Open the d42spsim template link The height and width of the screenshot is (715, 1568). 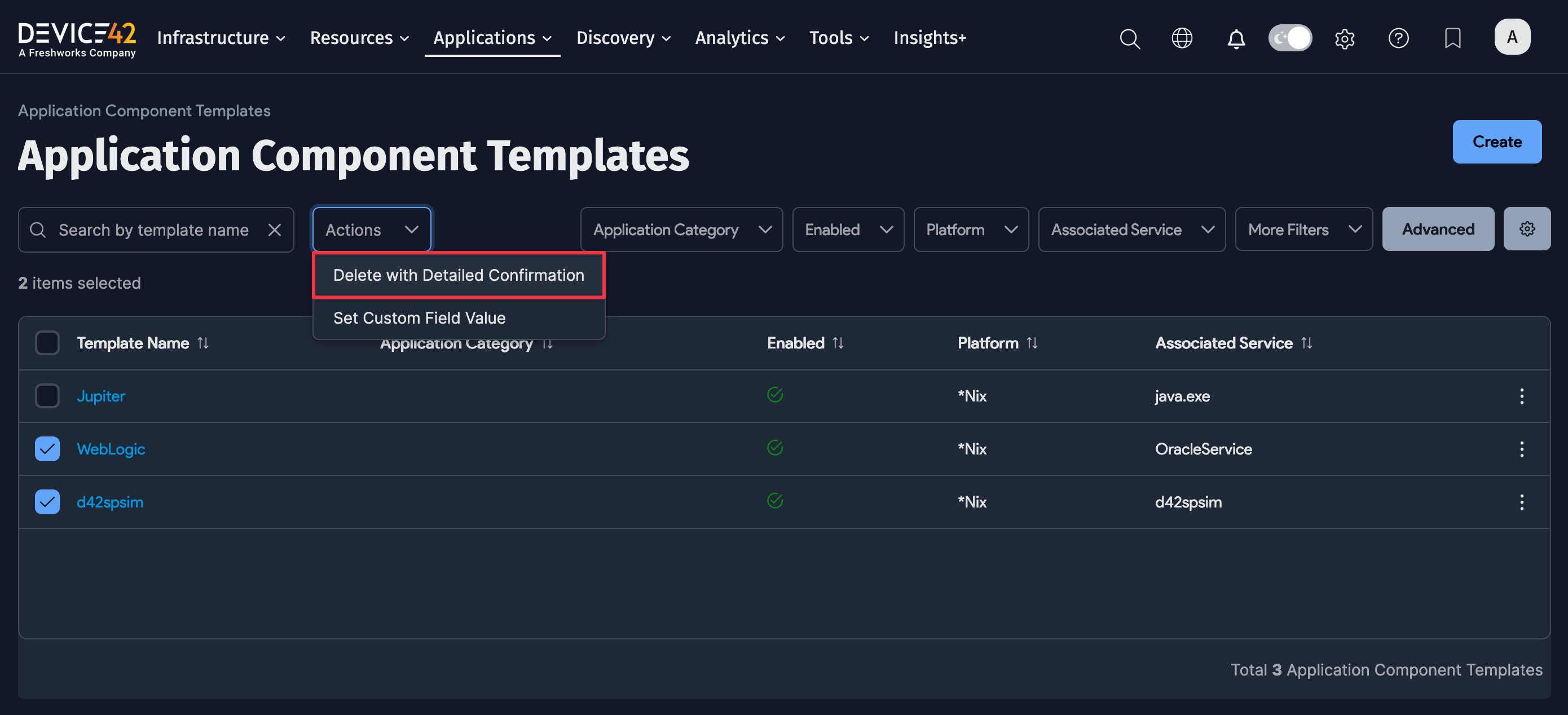[x=110, y=502]
